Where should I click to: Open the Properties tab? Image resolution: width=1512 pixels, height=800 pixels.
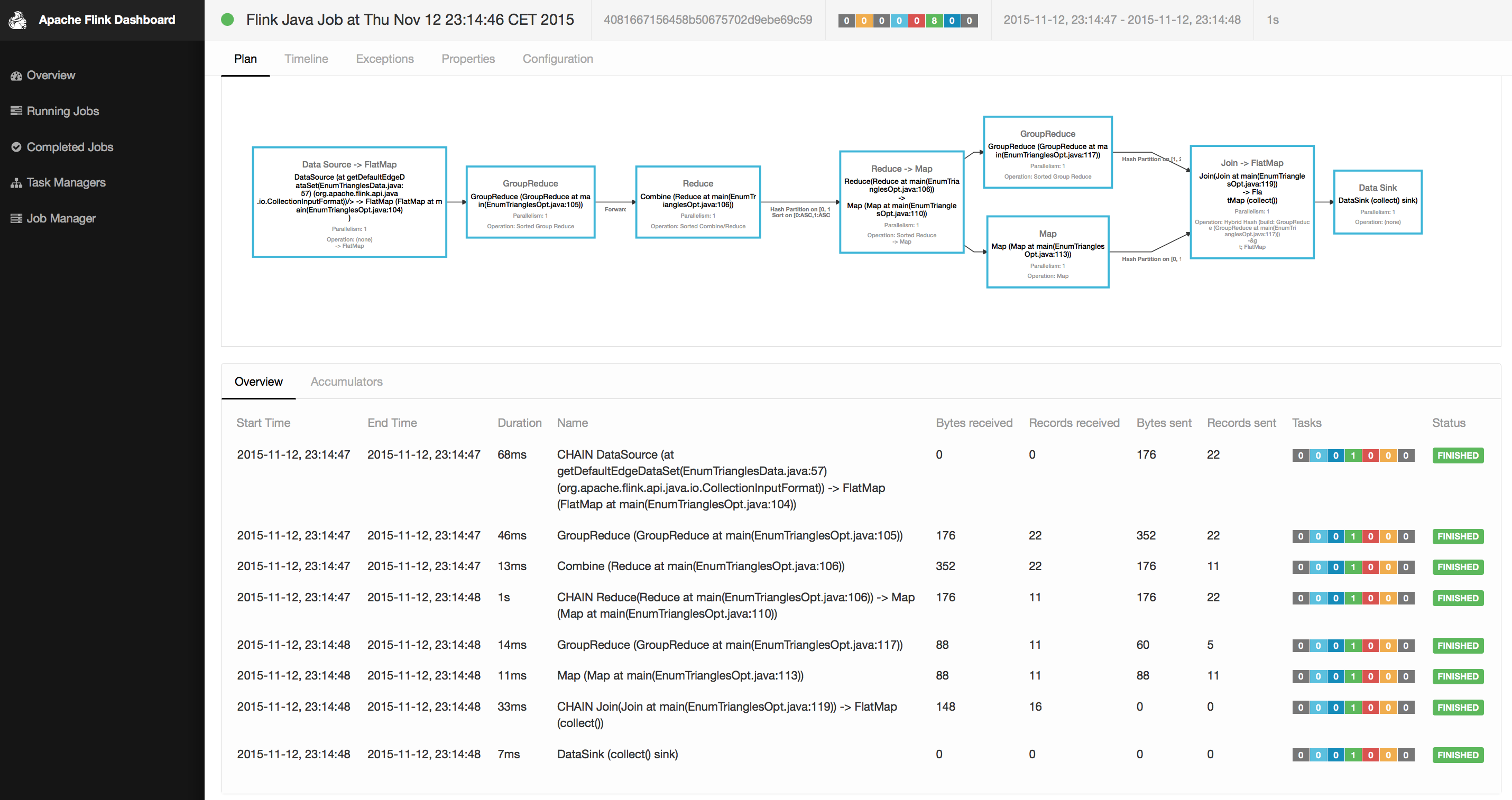click(x=468, y=59)
